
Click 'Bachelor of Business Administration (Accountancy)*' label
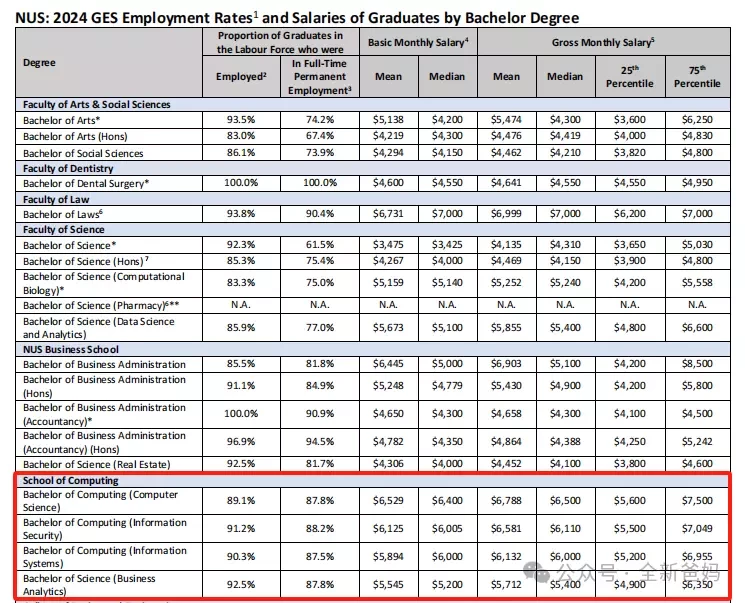(104, 414)
